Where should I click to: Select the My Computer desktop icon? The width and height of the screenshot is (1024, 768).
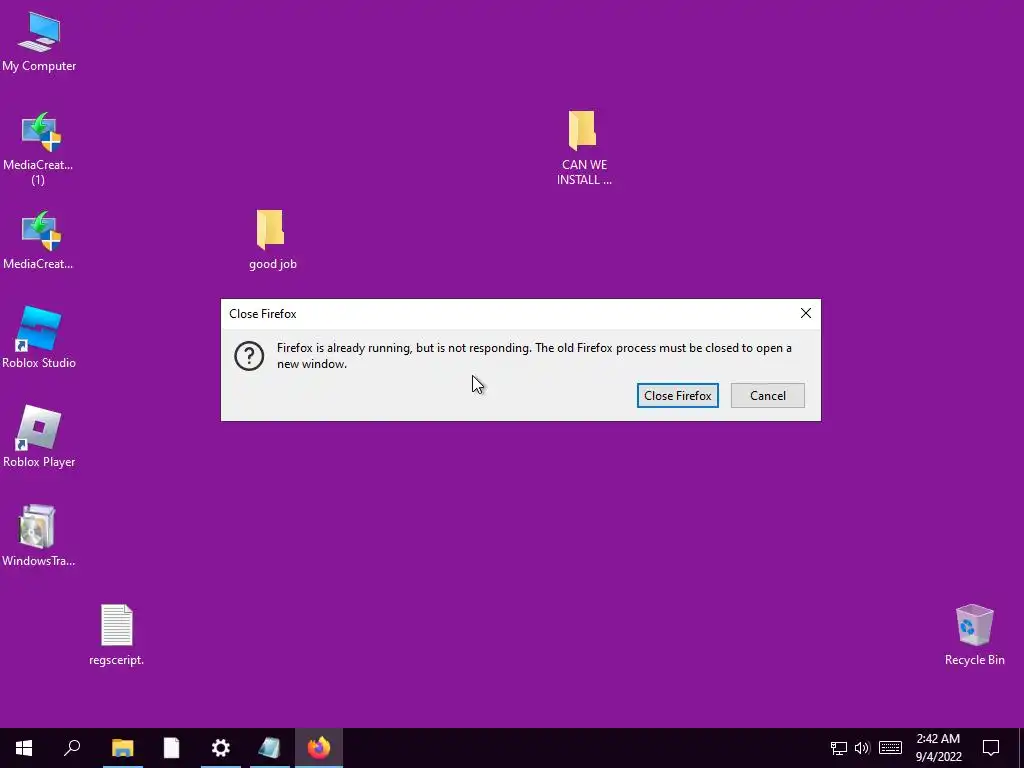(x=39, y=41)
